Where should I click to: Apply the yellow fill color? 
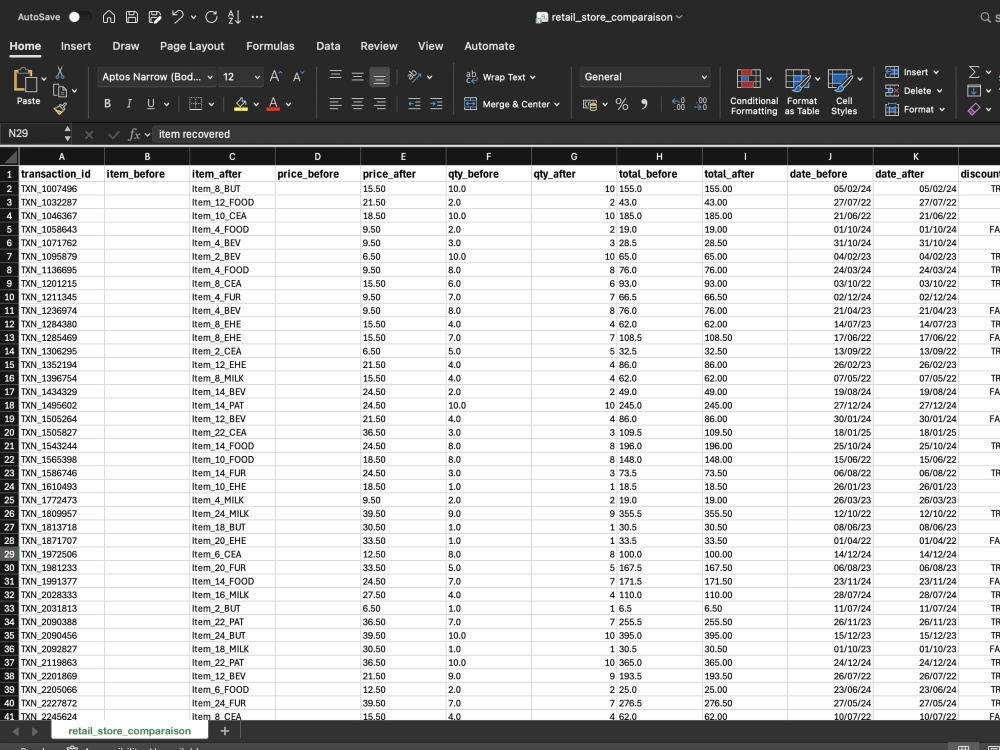pos(241,104)
